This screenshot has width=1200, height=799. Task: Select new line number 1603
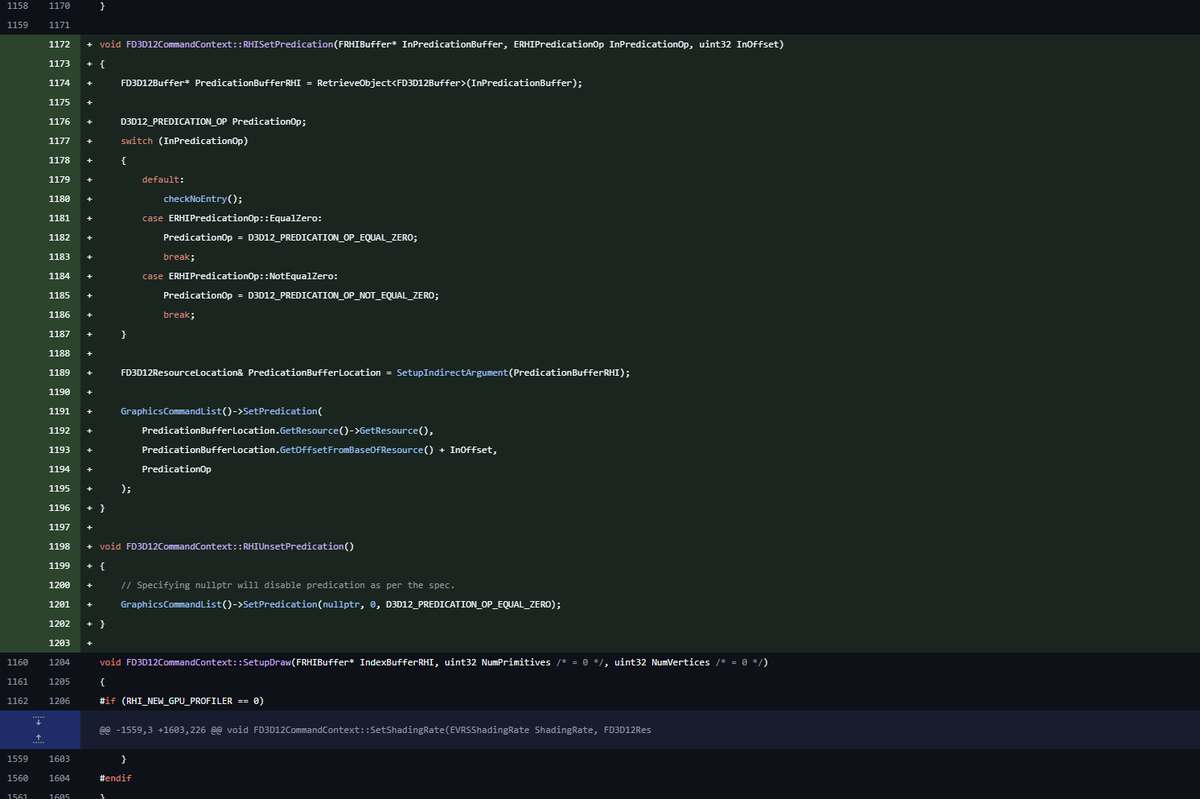tap(59, 759)
